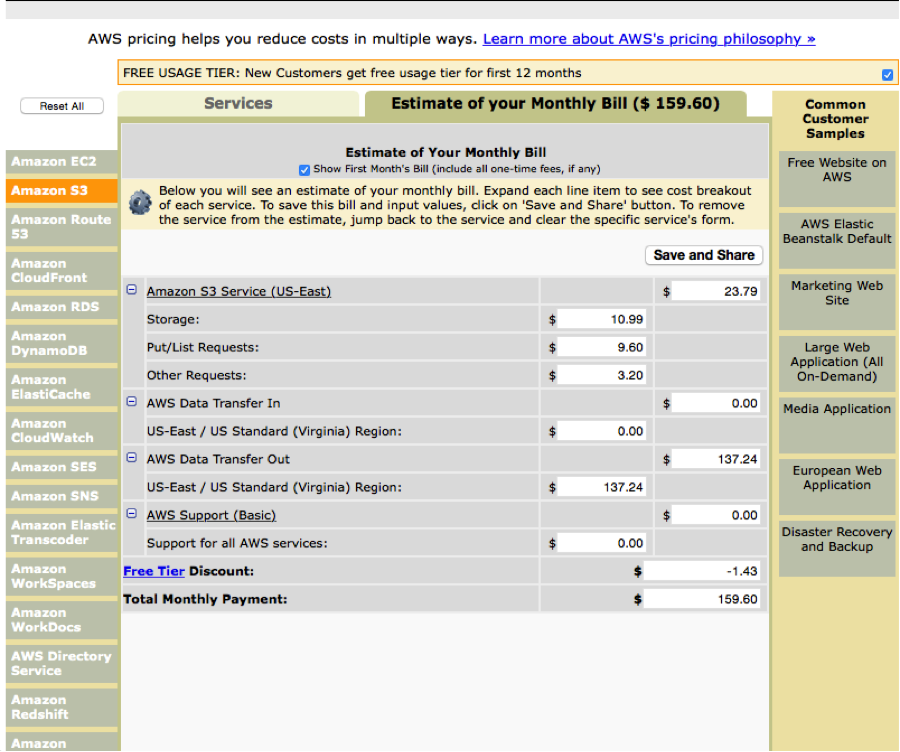Open the Amazon S3 Service (US-East) link
This screenshot has width=900, height=752.
[239, 292]
